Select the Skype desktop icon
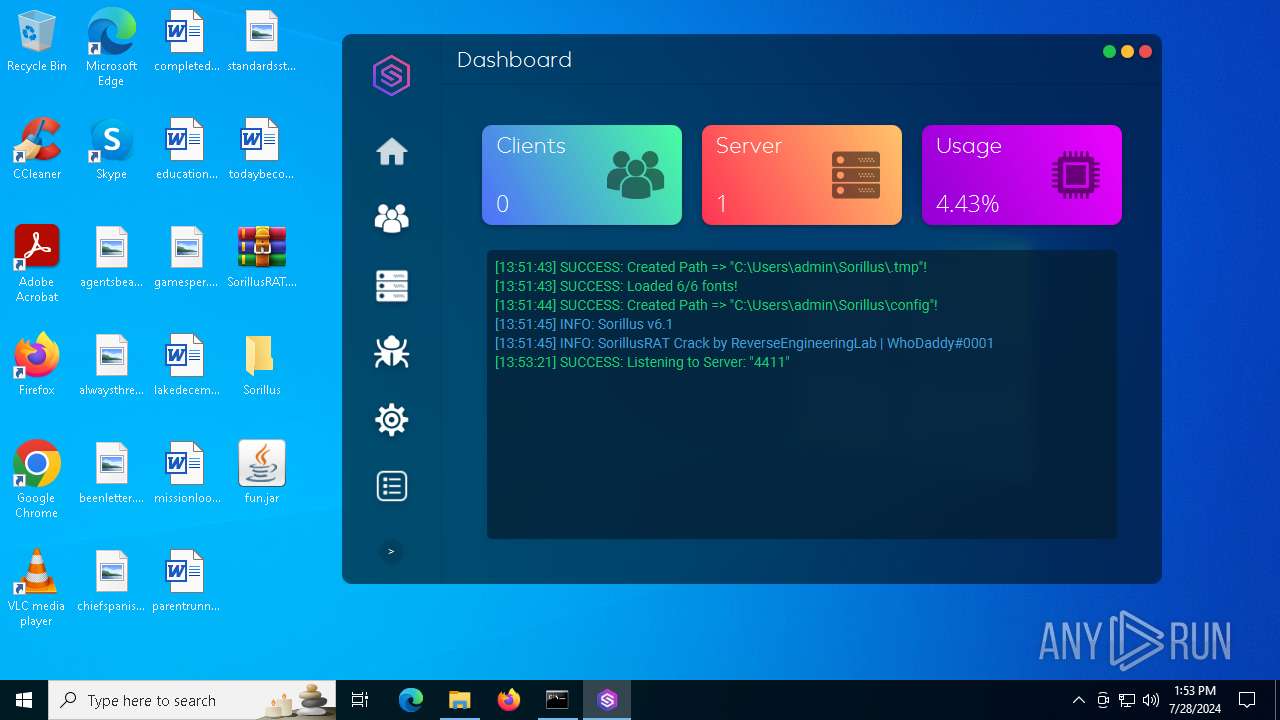 111,150
